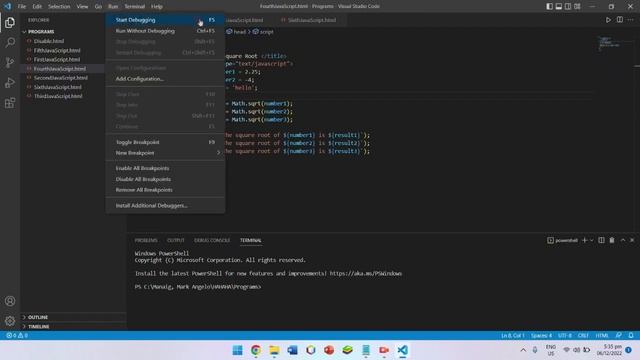
Task: Open the Search view in activity bar
Action: click(x=10, y=42)
